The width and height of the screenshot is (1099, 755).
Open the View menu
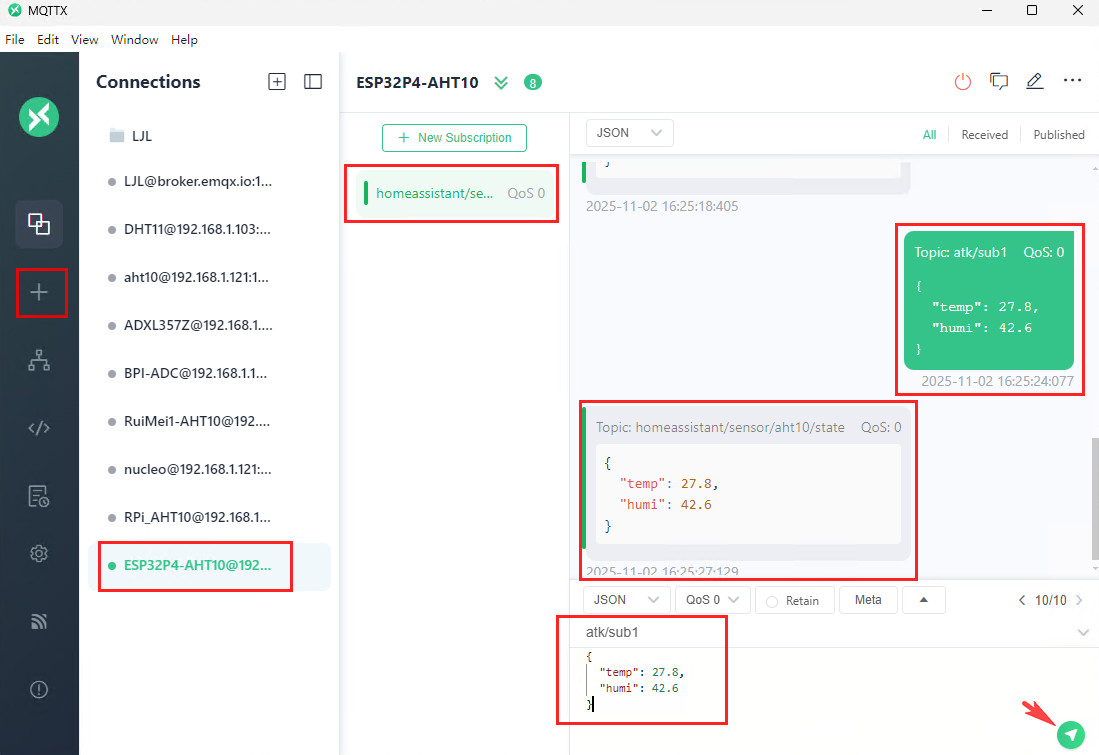[x=85, y=39]
